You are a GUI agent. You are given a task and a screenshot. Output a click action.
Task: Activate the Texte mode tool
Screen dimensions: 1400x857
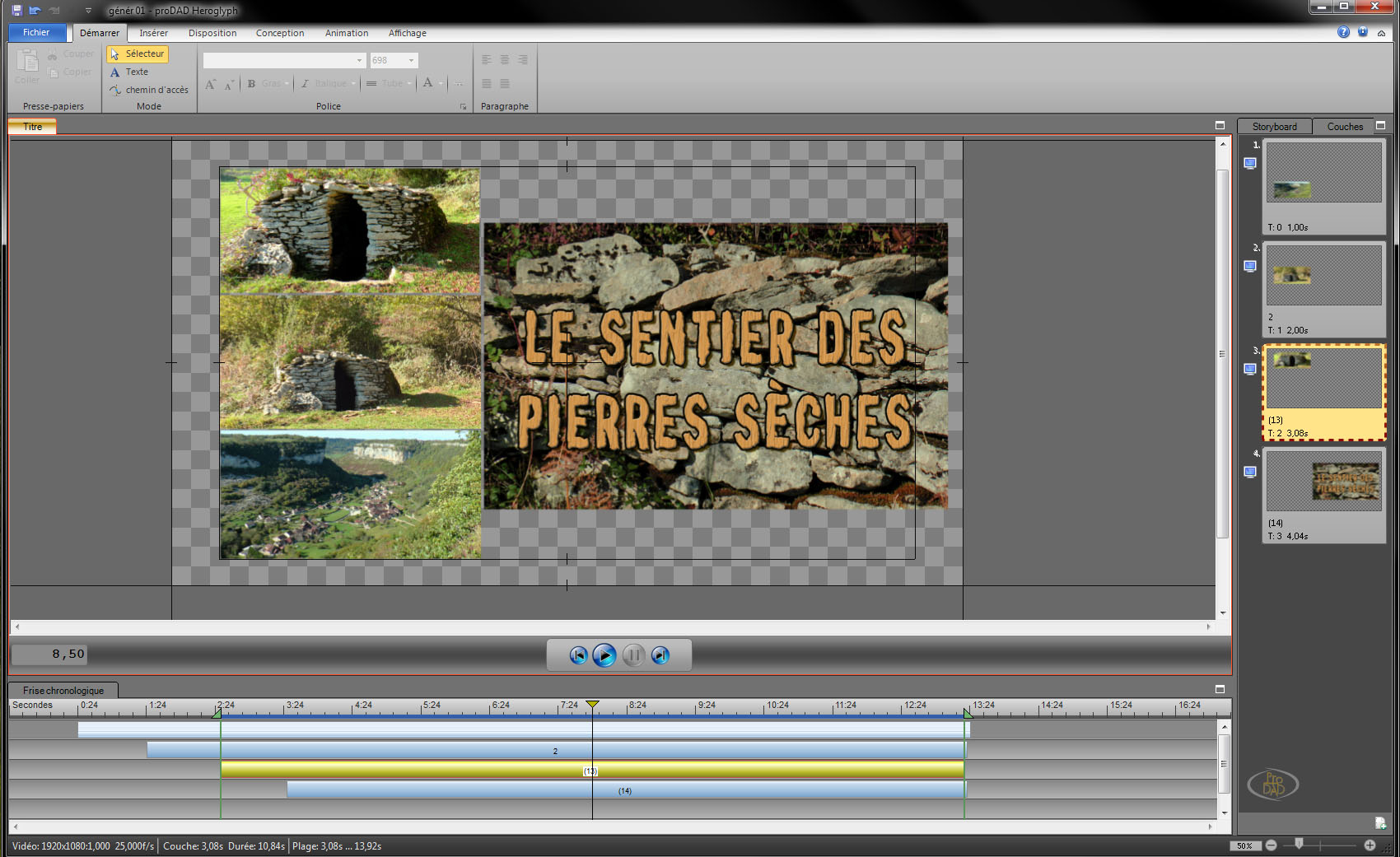tap(129, 72)
